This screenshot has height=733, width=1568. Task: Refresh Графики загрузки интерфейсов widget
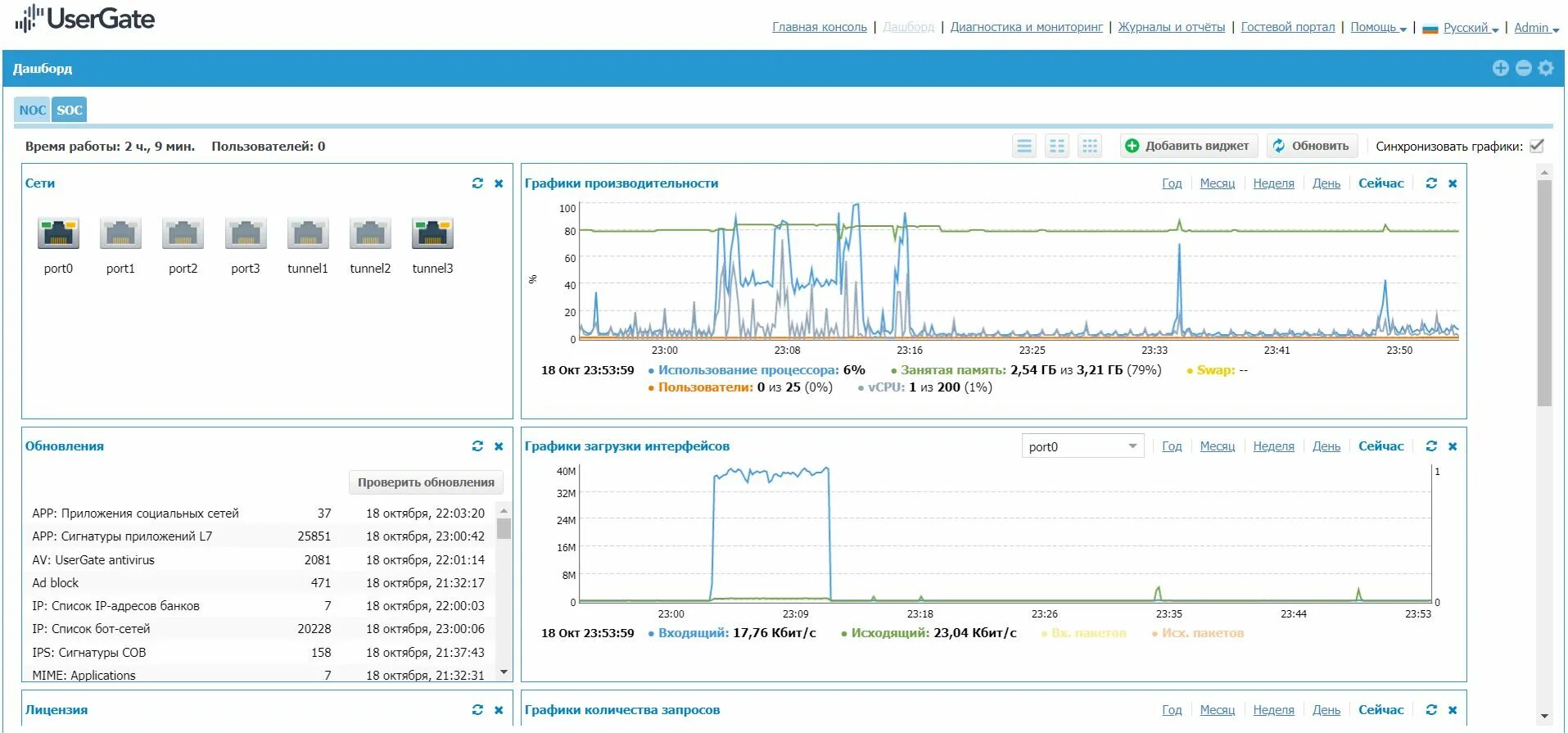tap(1431, 446)
